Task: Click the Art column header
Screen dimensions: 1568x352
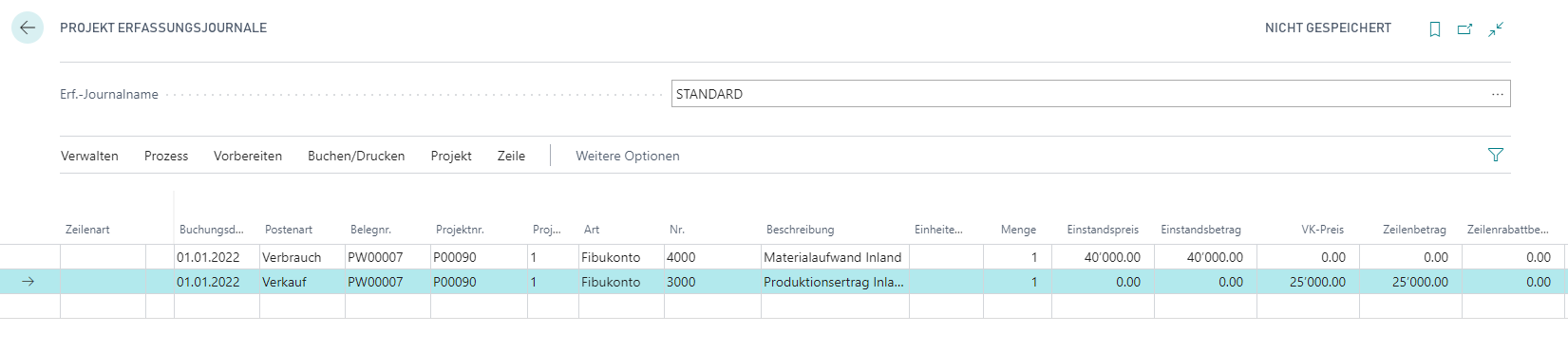Action: [592, 230]
